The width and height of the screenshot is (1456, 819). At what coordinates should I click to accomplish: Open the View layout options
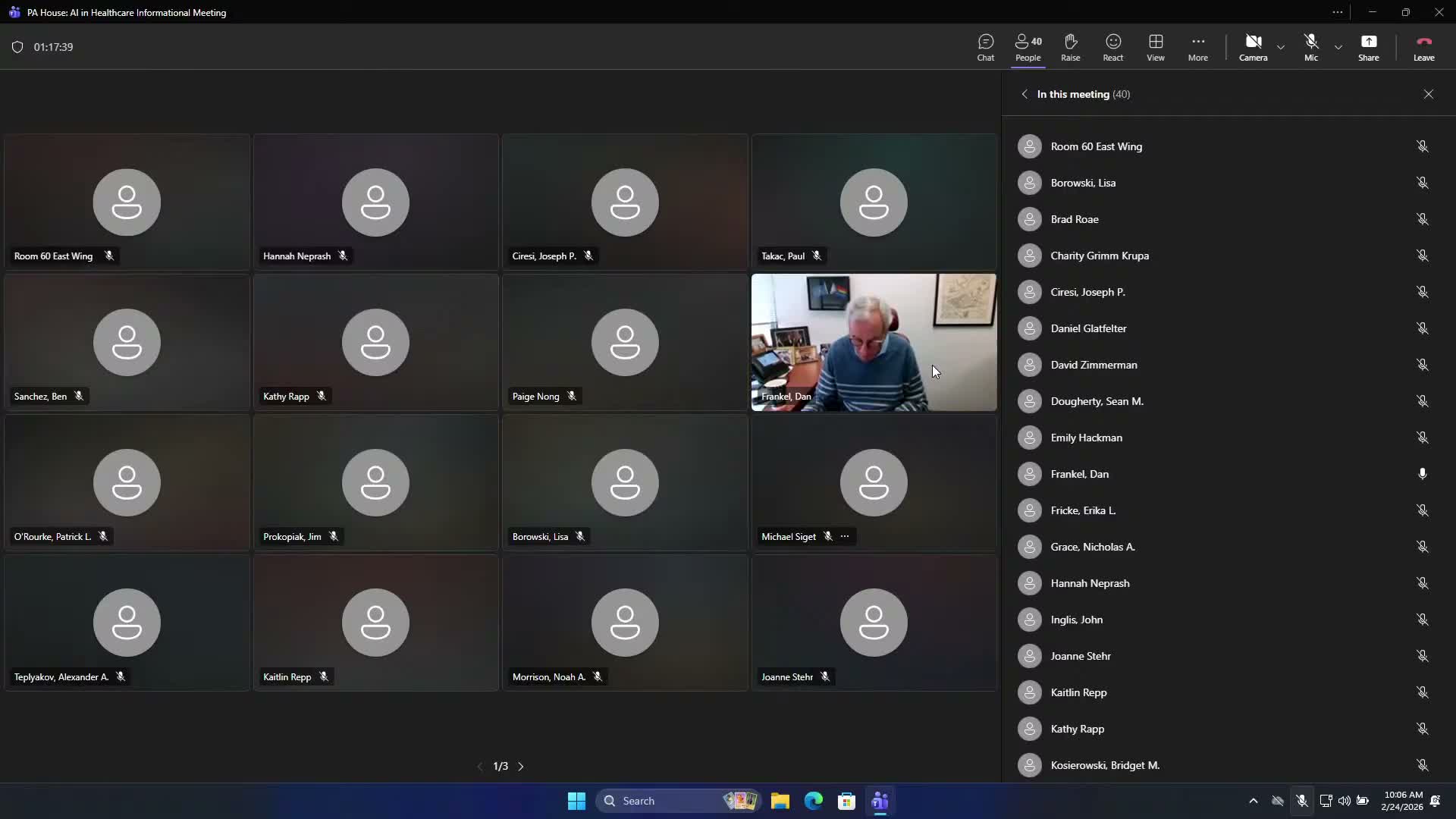tap(1155, 47)
